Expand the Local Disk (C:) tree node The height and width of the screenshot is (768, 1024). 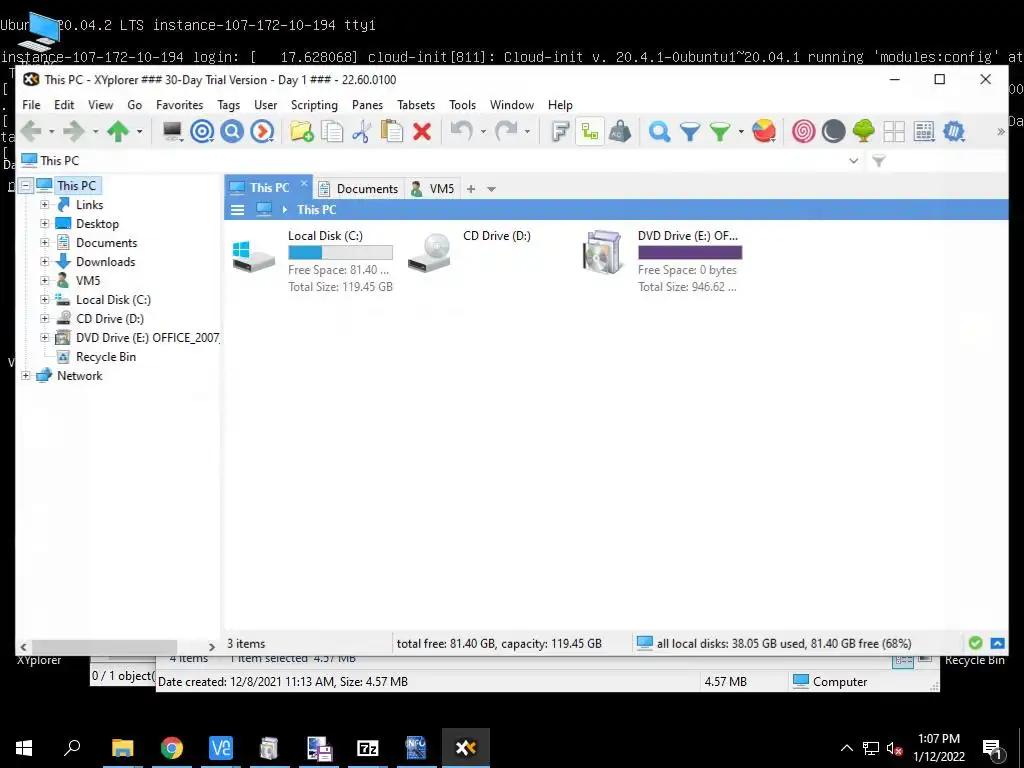(x=44, y=299)
